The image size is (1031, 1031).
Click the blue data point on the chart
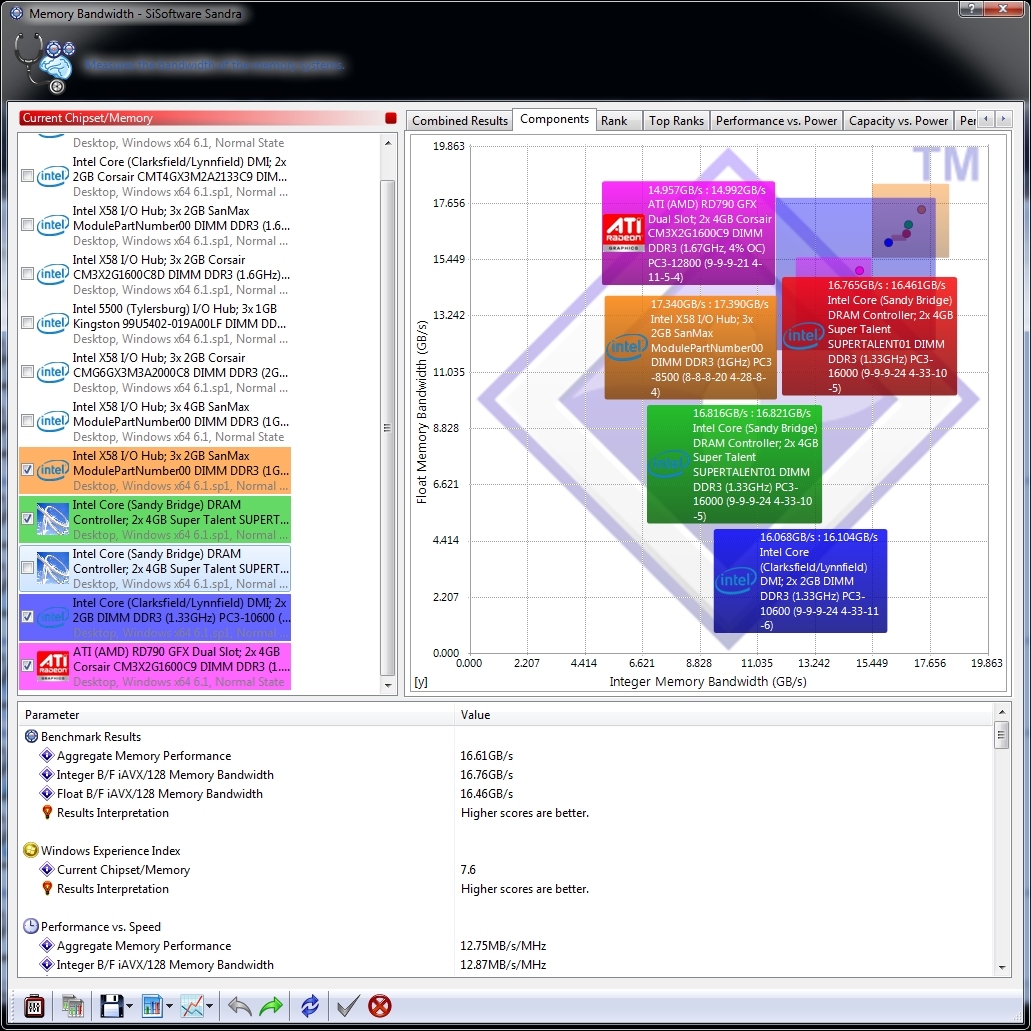[888, 243]
